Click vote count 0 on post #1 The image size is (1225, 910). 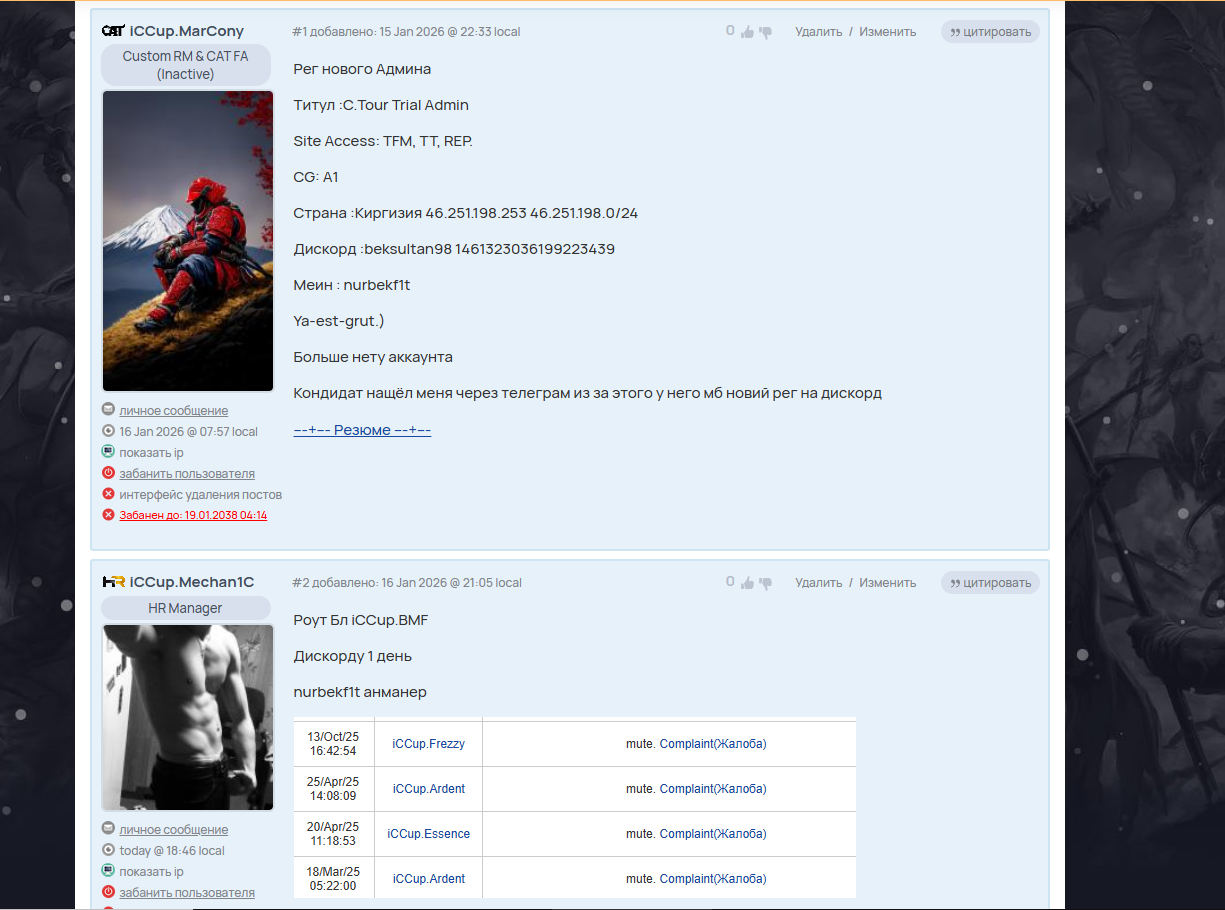pyautogui.click(x=731, y=31)
